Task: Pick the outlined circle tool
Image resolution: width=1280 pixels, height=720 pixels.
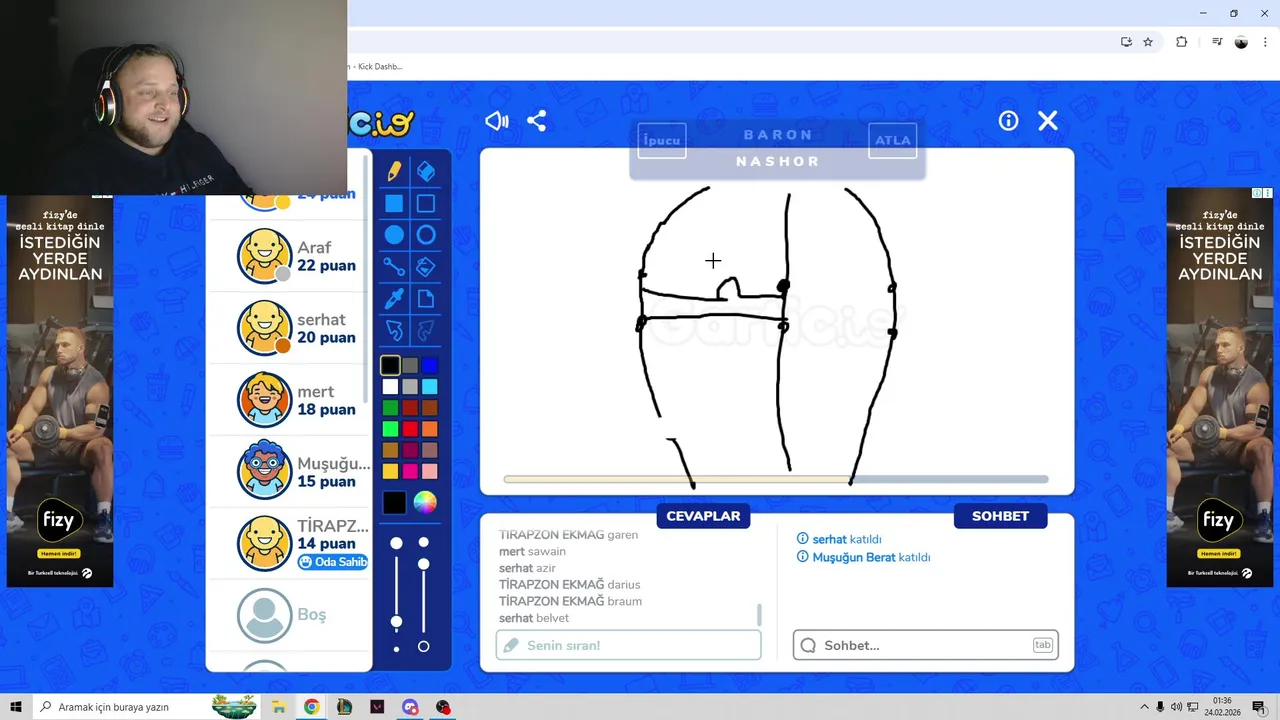Action: click(426, 235)
